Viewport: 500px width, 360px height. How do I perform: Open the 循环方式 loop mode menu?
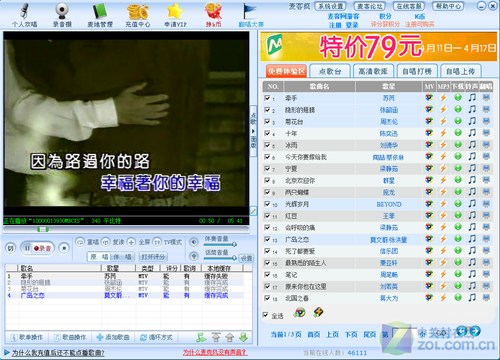pos(156,337)
